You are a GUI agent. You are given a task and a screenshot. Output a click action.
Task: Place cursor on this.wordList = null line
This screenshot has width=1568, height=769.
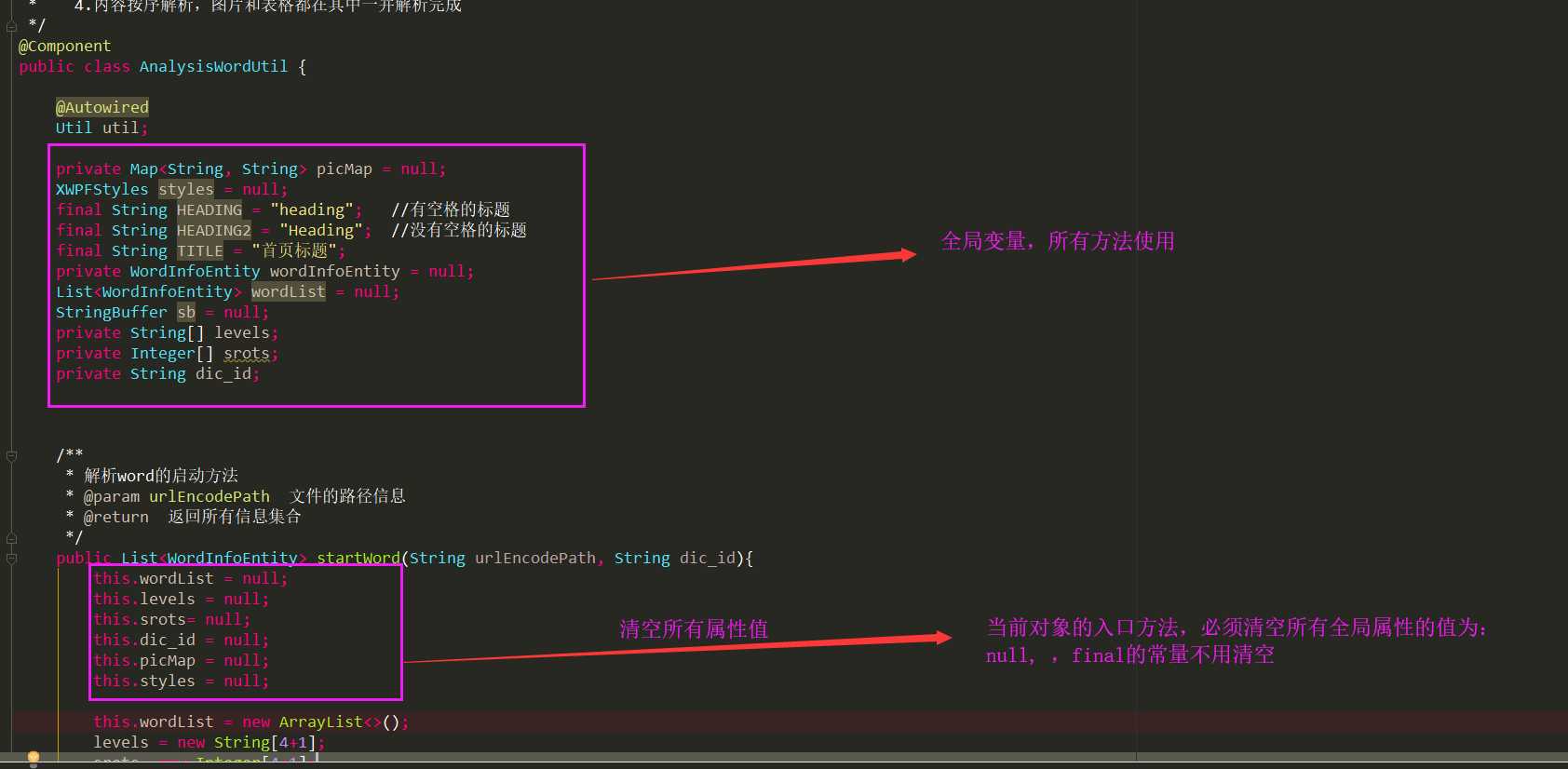point(190,578)
